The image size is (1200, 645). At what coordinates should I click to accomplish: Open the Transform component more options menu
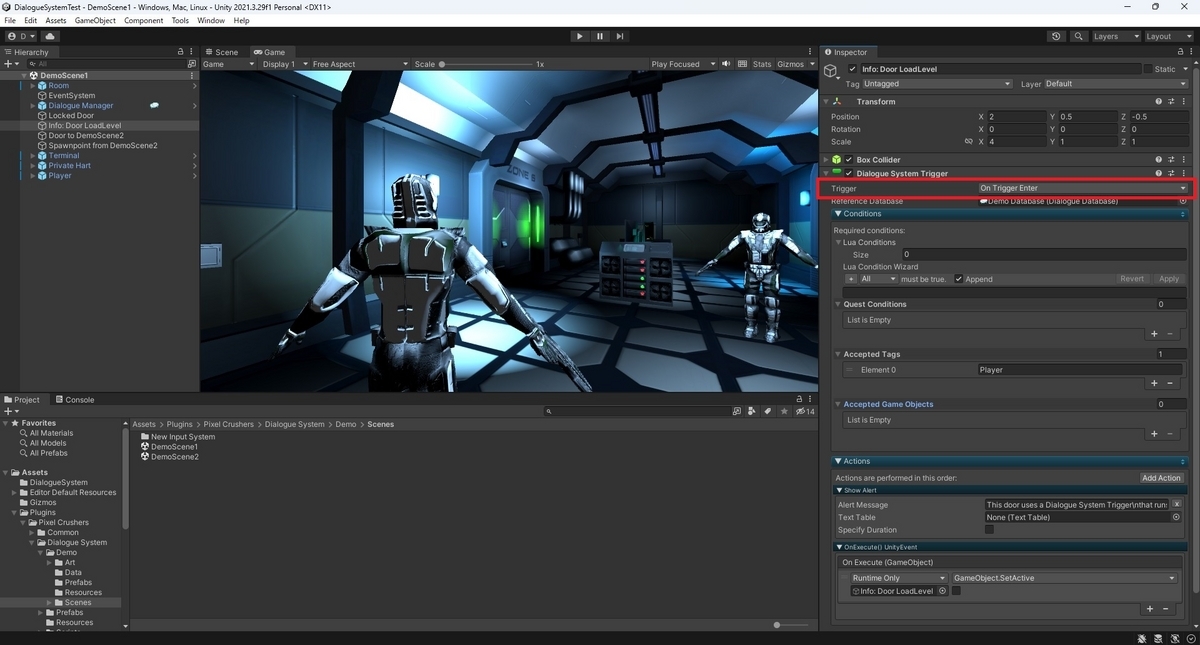click(1184, 102)
